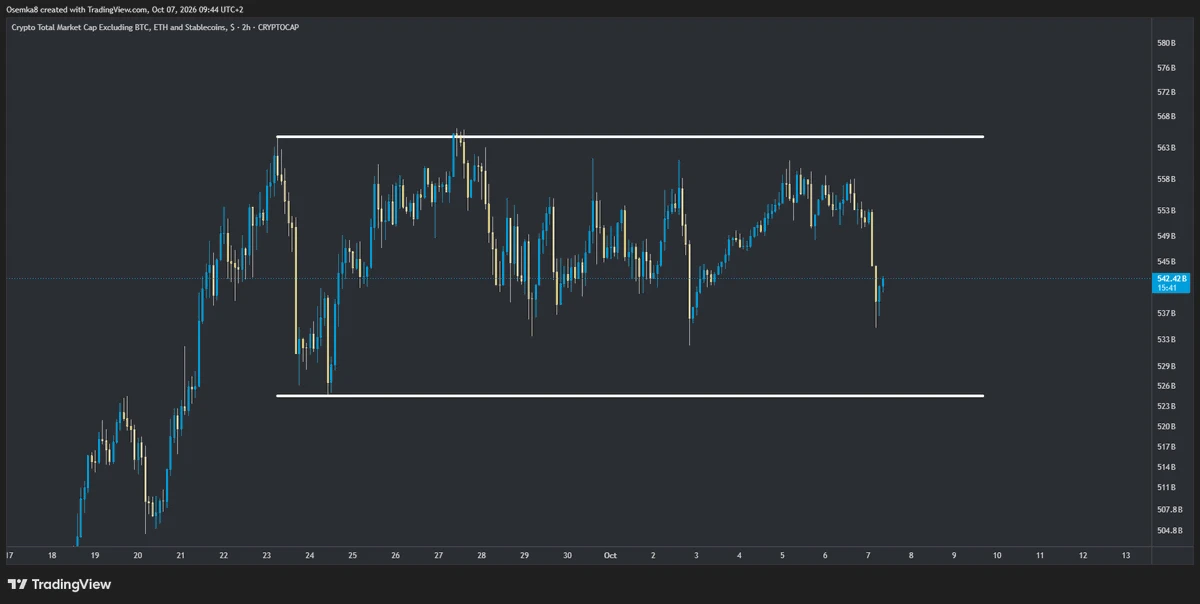
Task: Click the 537 B price axis label
Action: pyautogui.click(x=1165, y=313)
